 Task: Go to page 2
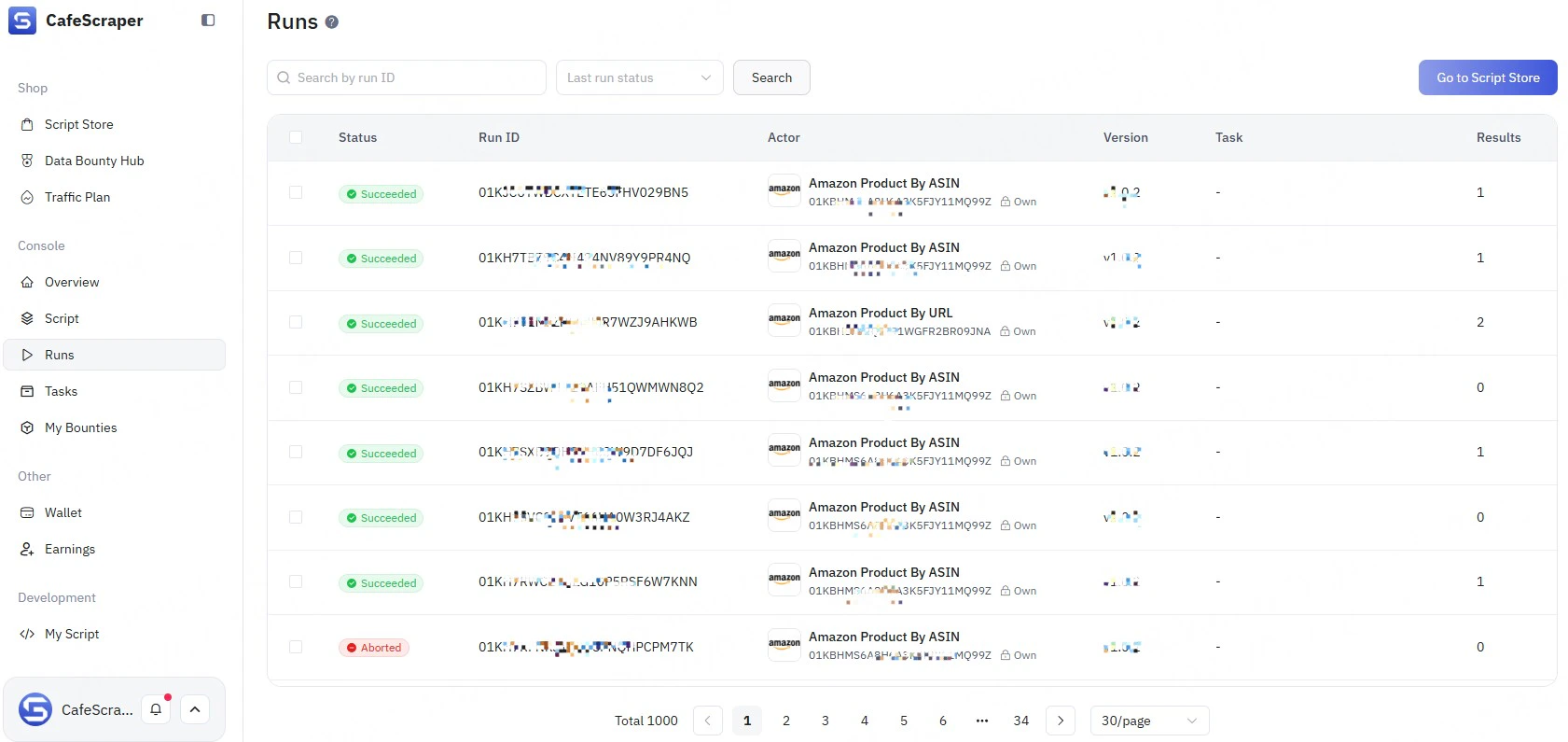point(786,721)
